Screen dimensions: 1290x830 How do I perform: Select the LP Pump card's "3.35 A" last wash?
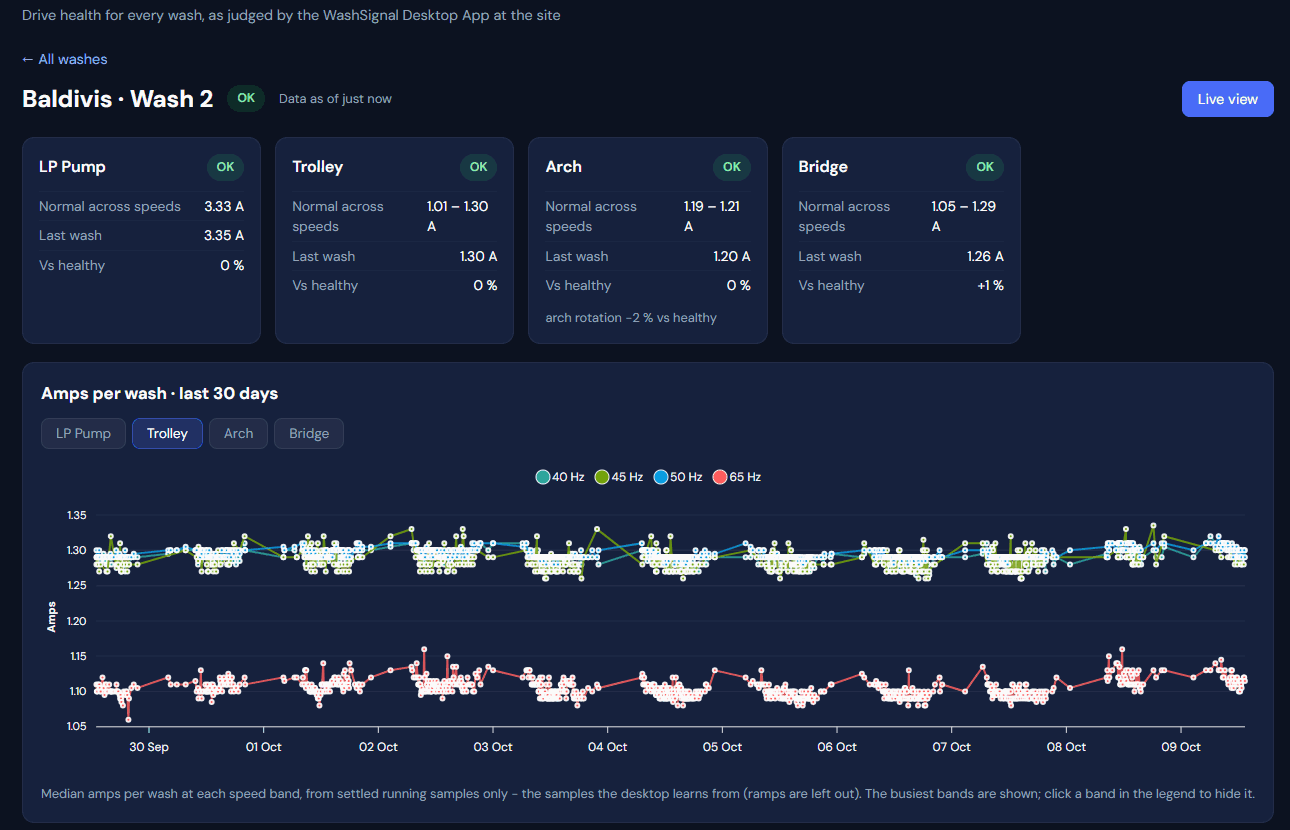(224, 236)
